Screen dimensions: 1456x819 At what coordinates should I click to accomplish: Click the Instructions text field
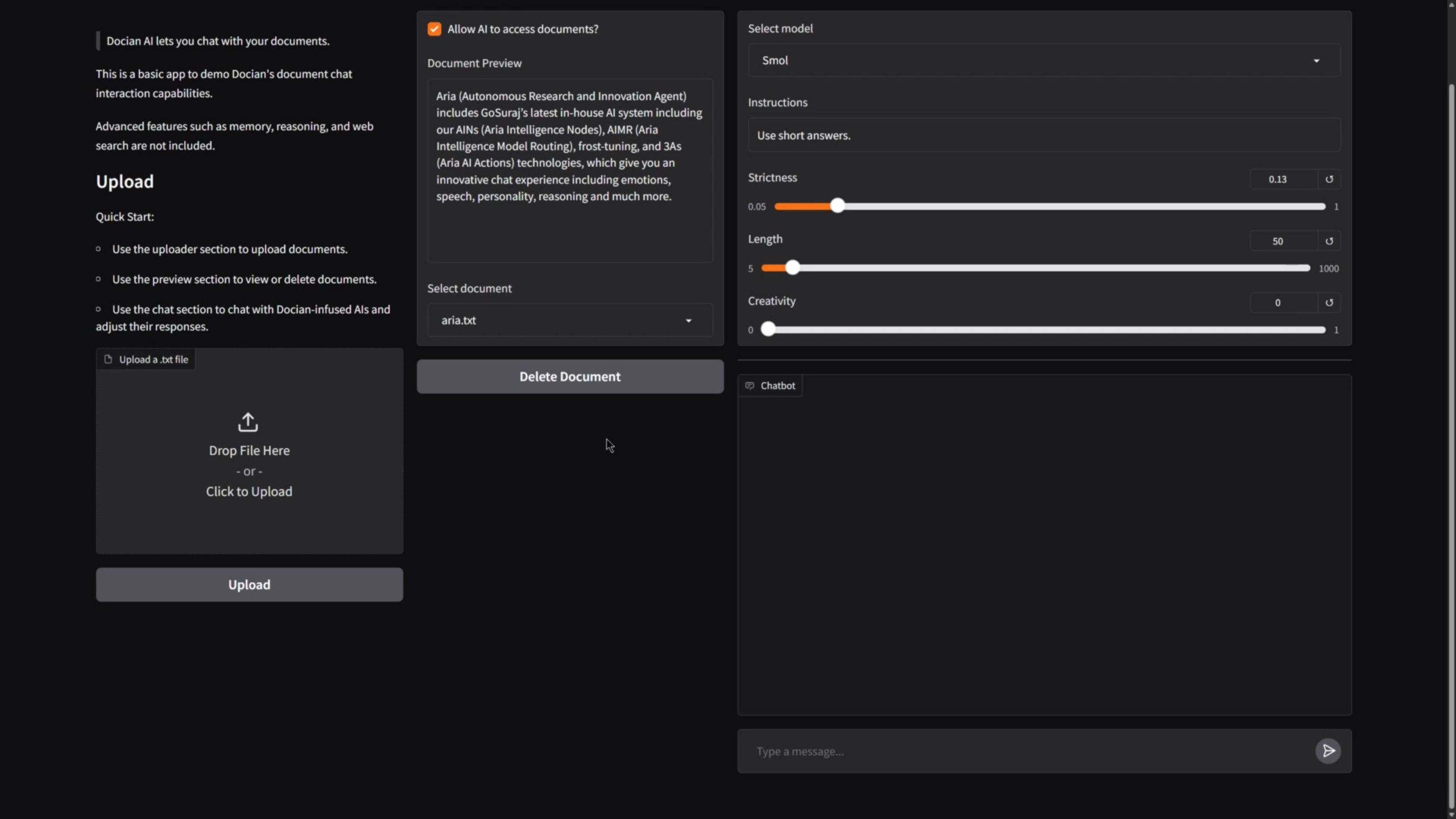point(1044,135)
